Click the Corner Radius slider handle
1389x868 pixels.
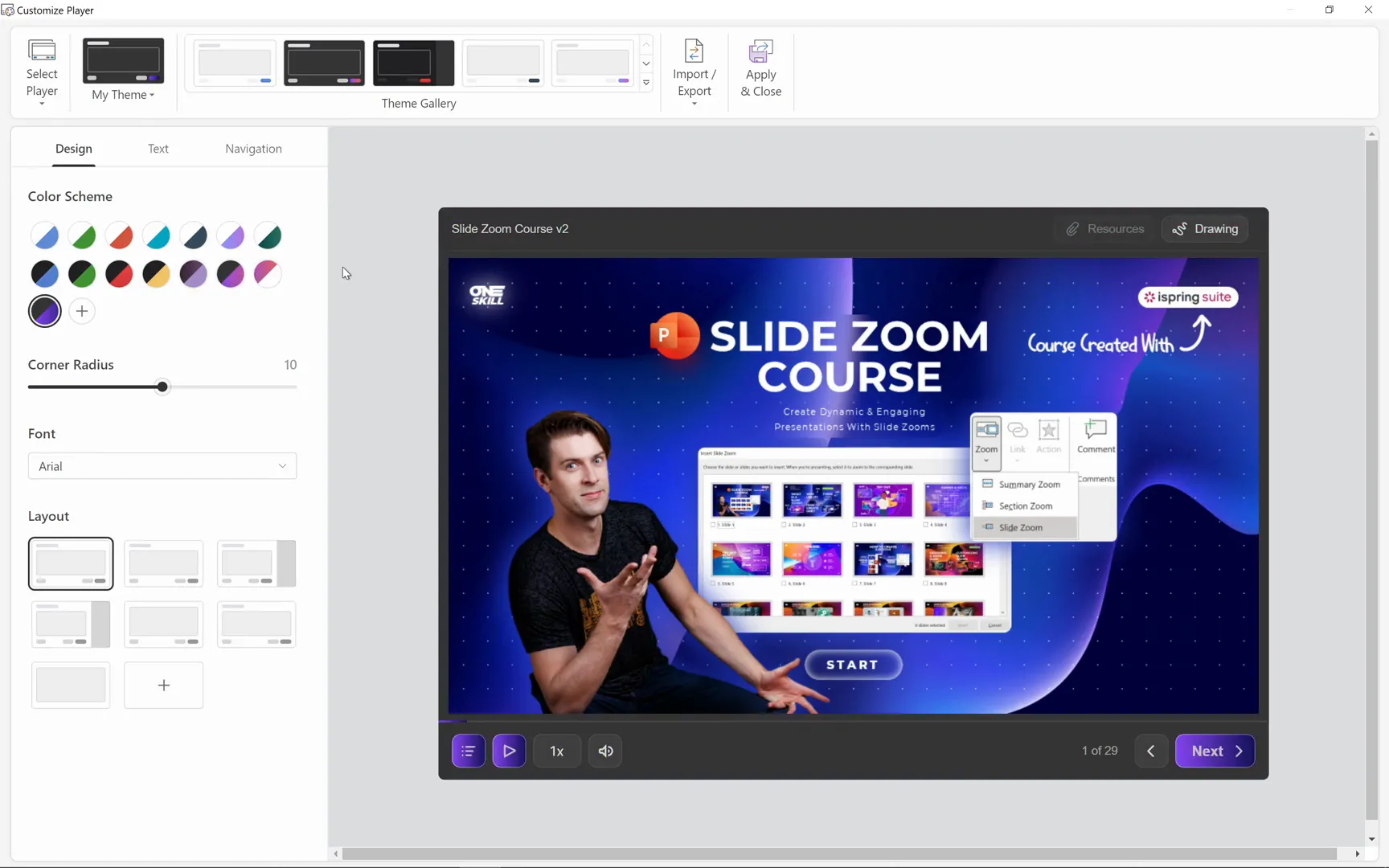point(162,387)
